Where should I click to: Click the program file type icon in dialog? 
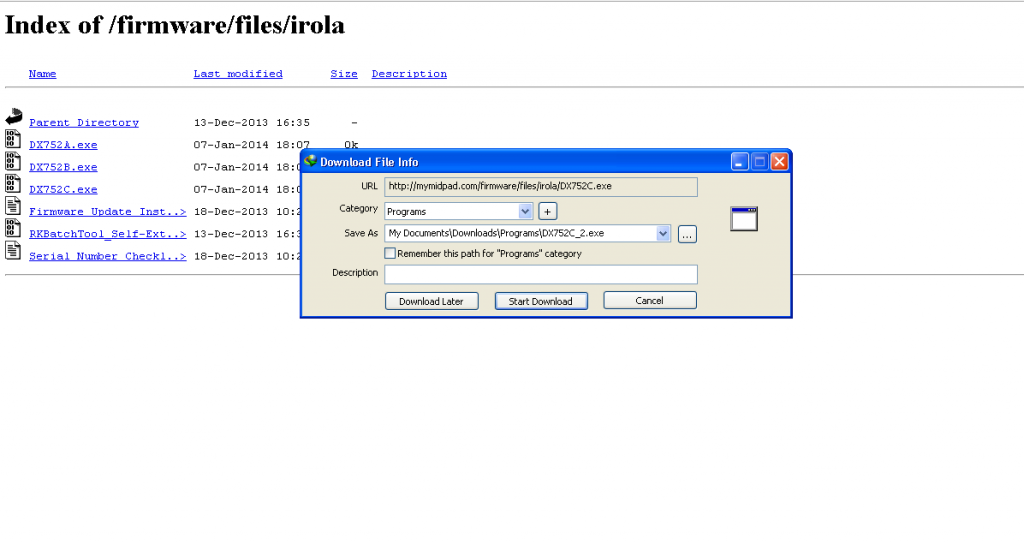pos(744,219)
